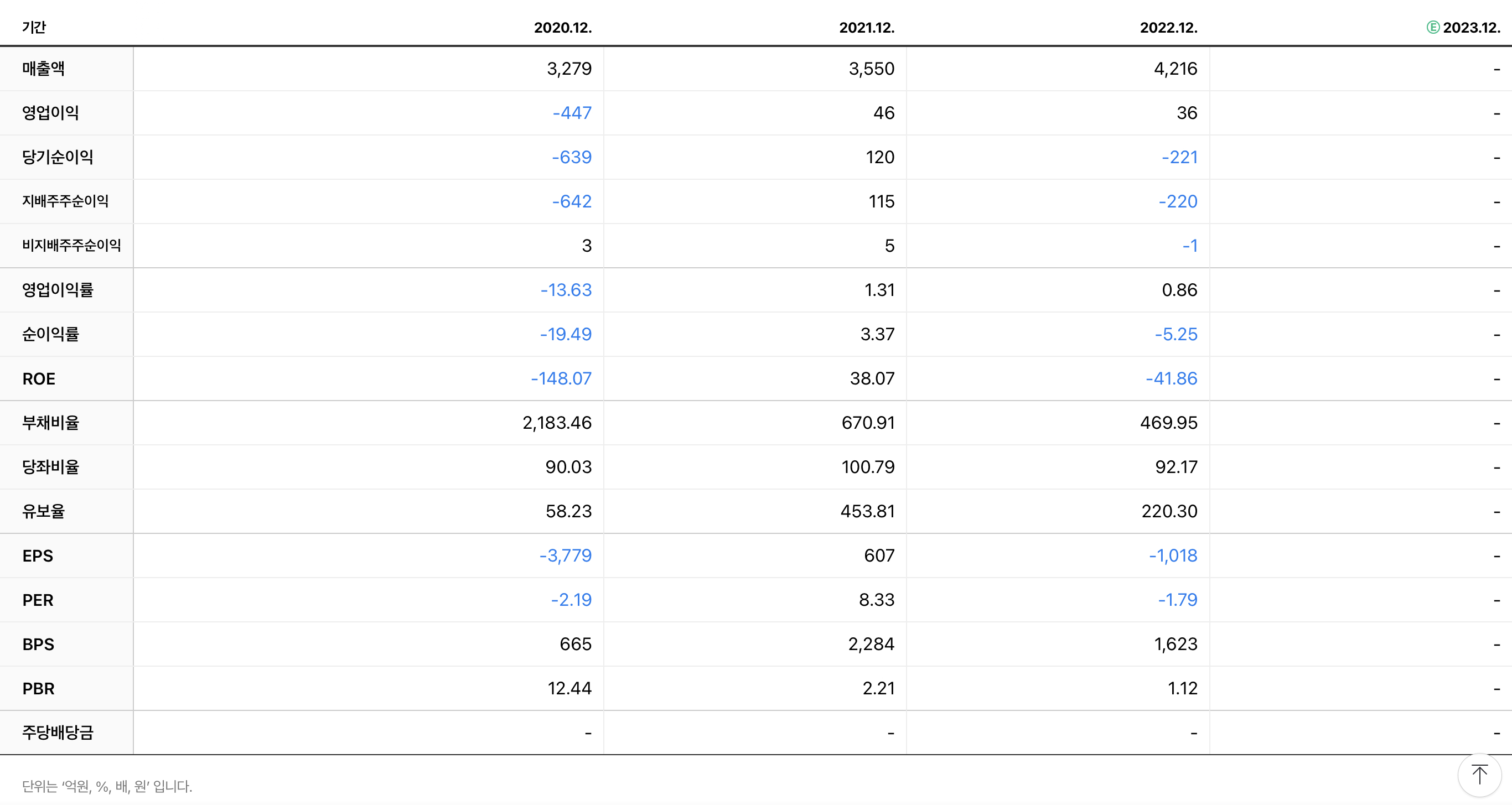This screenshot has height=805, width=1512.
Task: Click the 매출액 row label
Action: click(43, 69)
